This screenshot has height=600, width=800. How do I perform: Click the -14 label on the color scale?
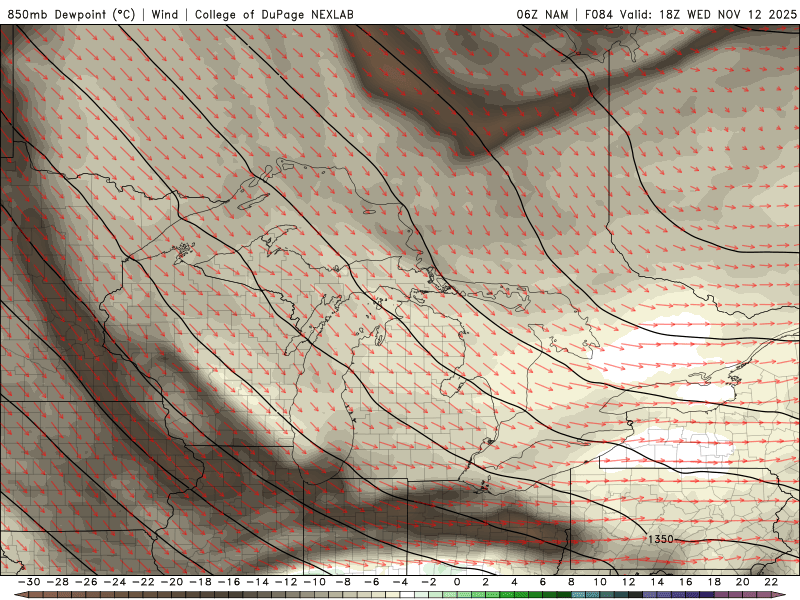click(x=257, y=582)
